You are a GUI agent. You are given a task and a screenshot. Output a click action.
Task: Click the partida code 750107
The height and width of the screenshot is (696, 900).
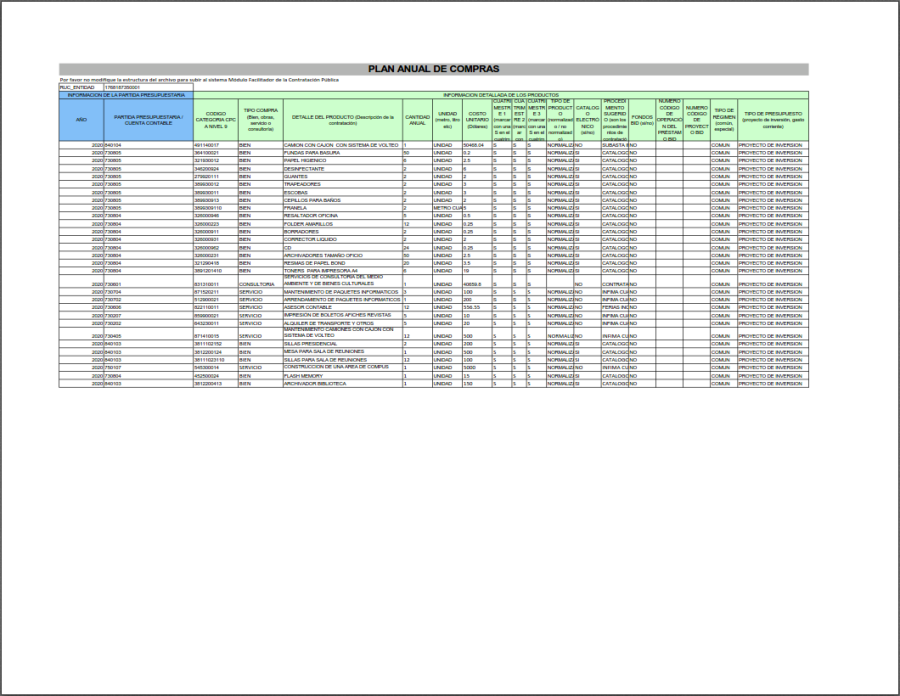(x=149, y=367)
